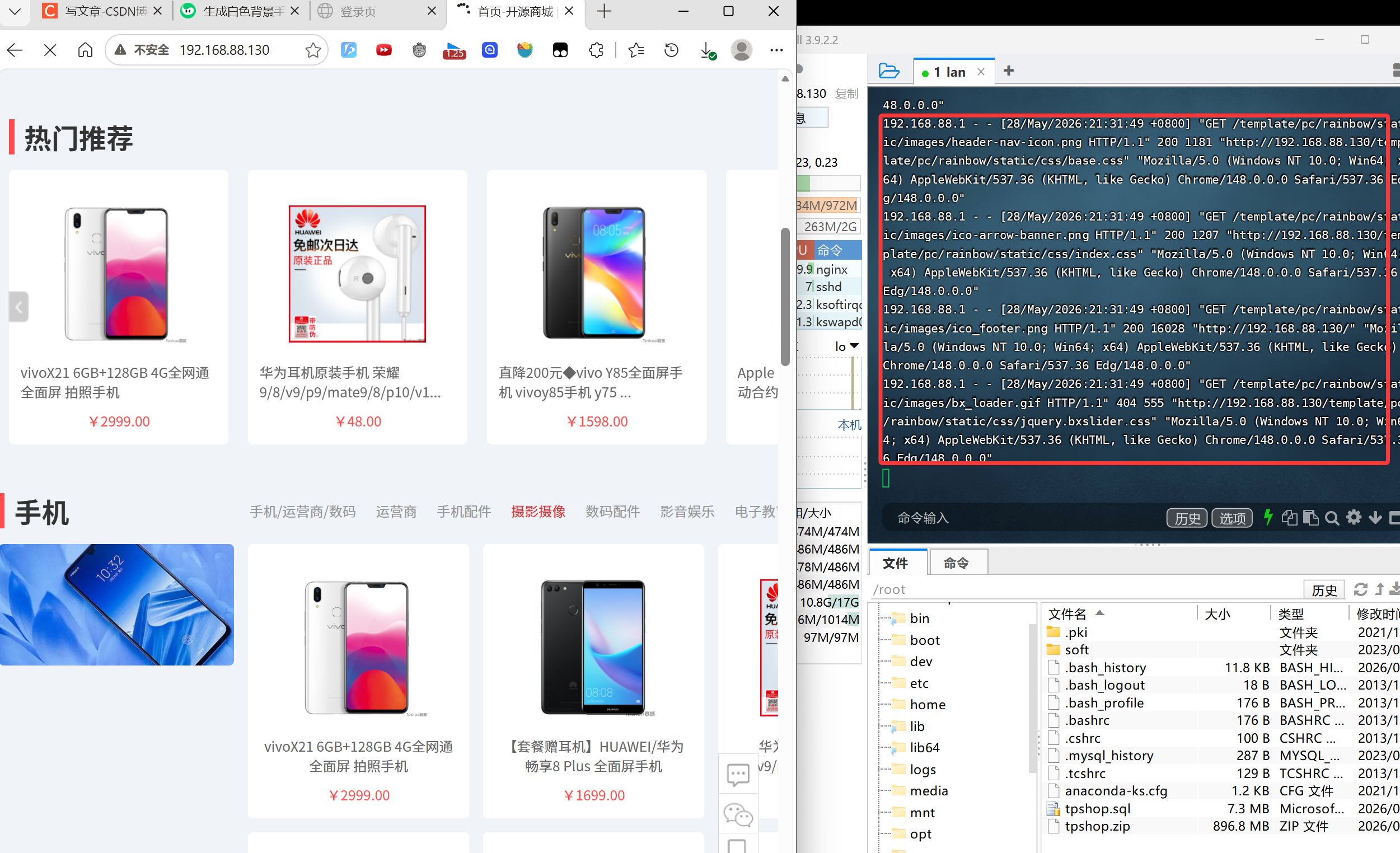Click the blue phone banner image
Screen dimensions: 1400x853
(117, 604)
